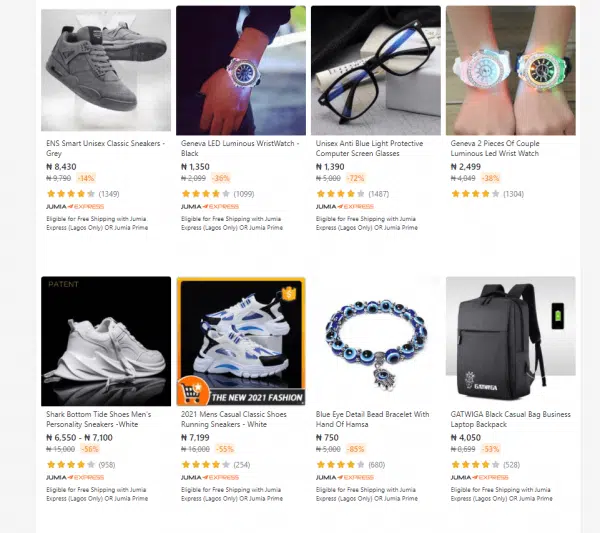The image size is (600, 533).
Task: Select the ₦ 2,499 price of couple watch
Action: click(x=465, y=167)
